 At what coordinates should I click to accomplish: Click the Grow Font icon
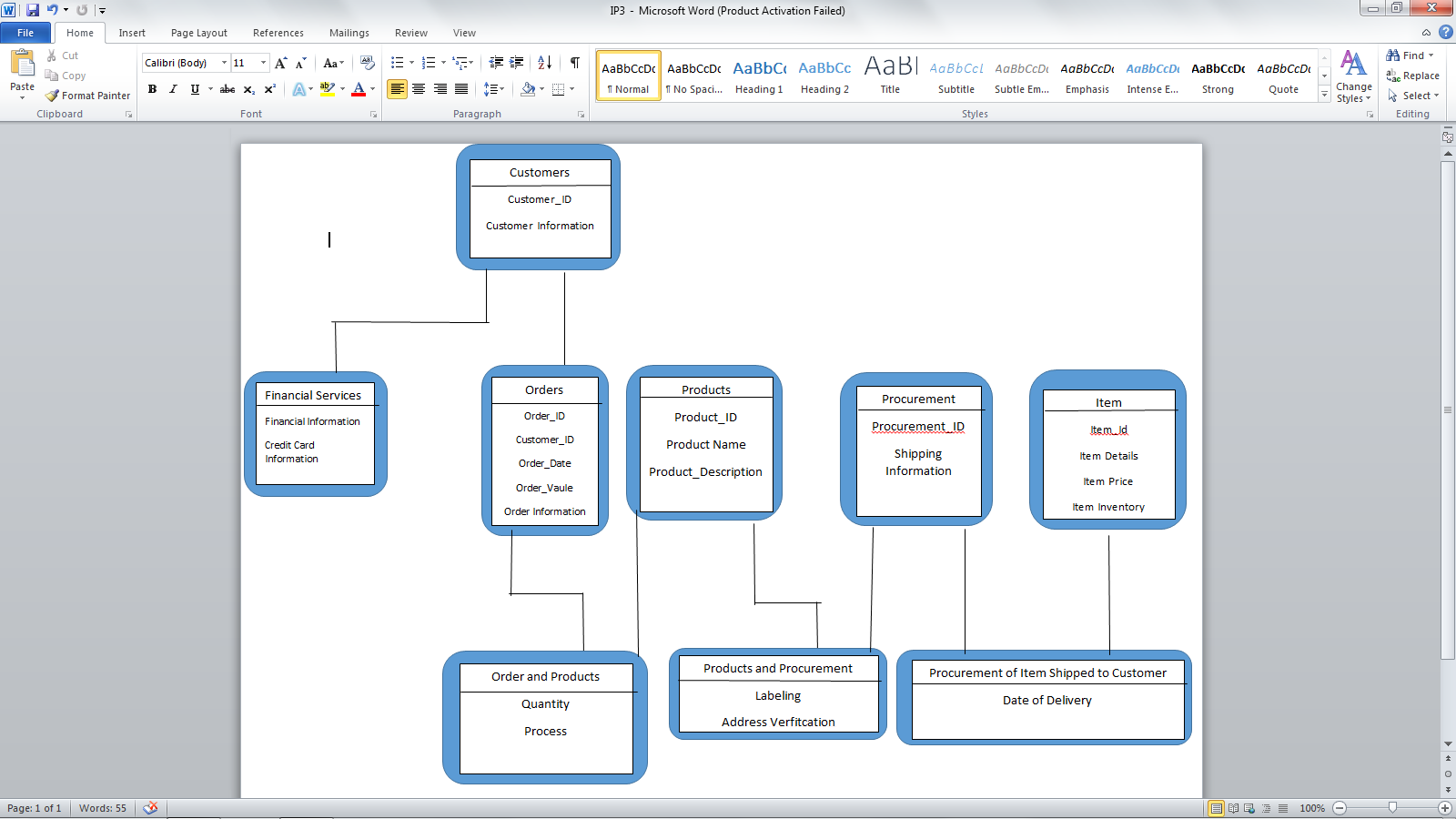click(x=280, y=63)
